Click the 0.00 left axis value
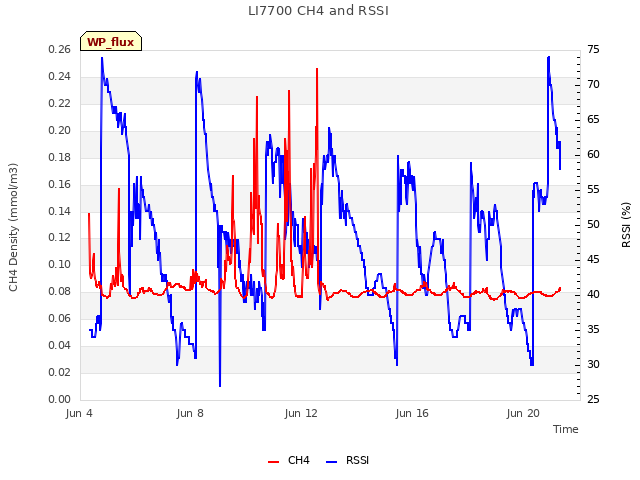The image size is (640, 480). 60,399
